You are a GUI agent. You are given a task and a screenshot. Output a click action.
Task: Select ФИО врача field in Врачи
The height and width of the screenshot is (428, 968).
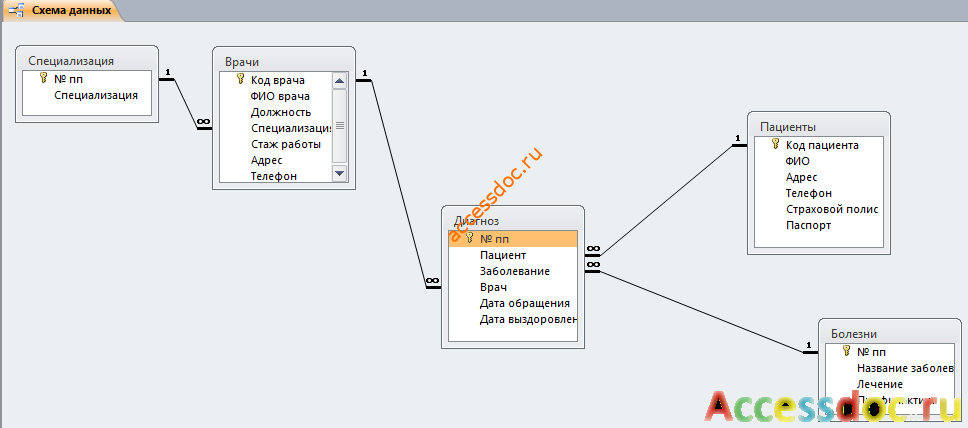[x=280, y=96]
